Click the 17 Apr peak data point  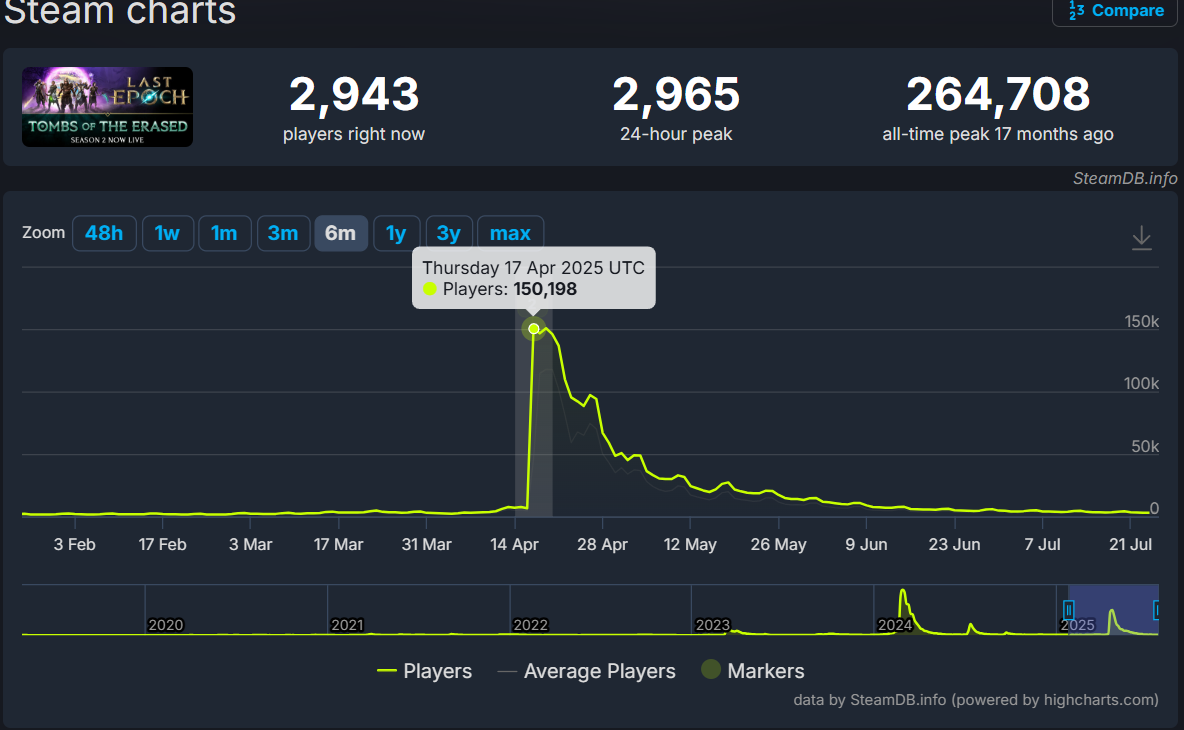click(x=534, y=328)
